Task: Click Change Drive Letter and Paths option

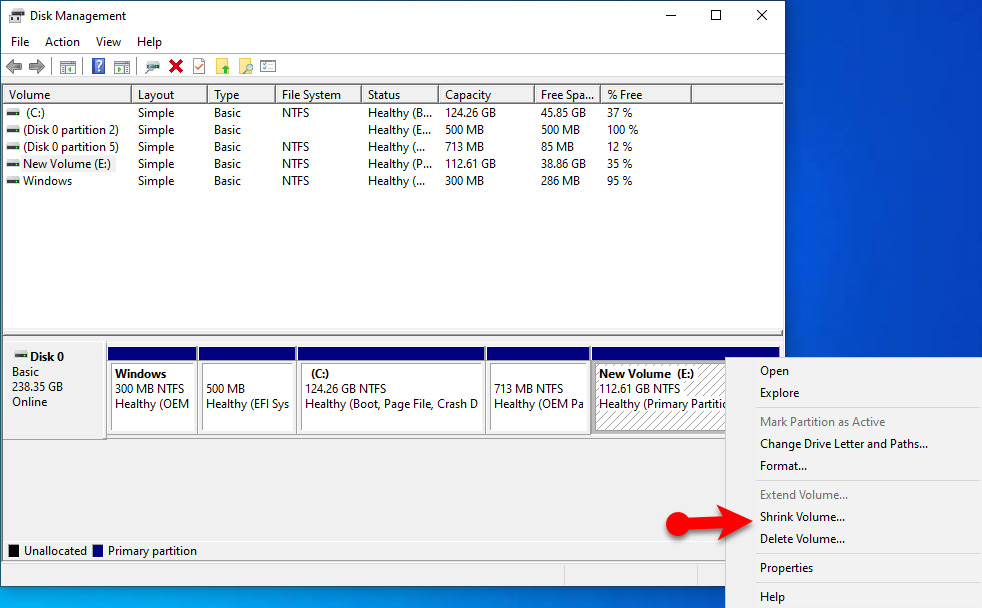Action: [843, 444]
